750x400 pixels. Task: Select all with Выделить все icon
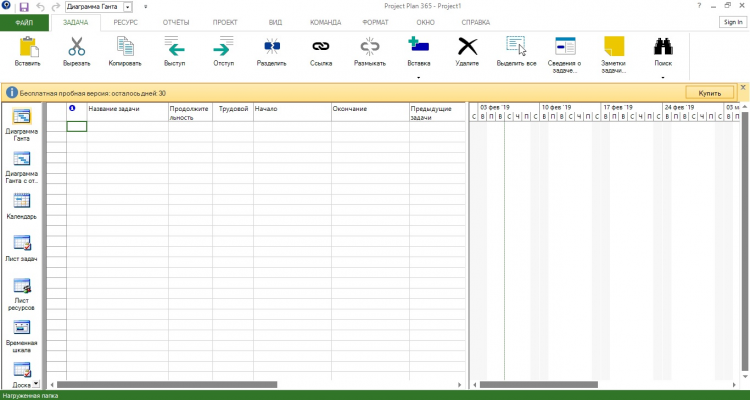(x=516, y=46)
